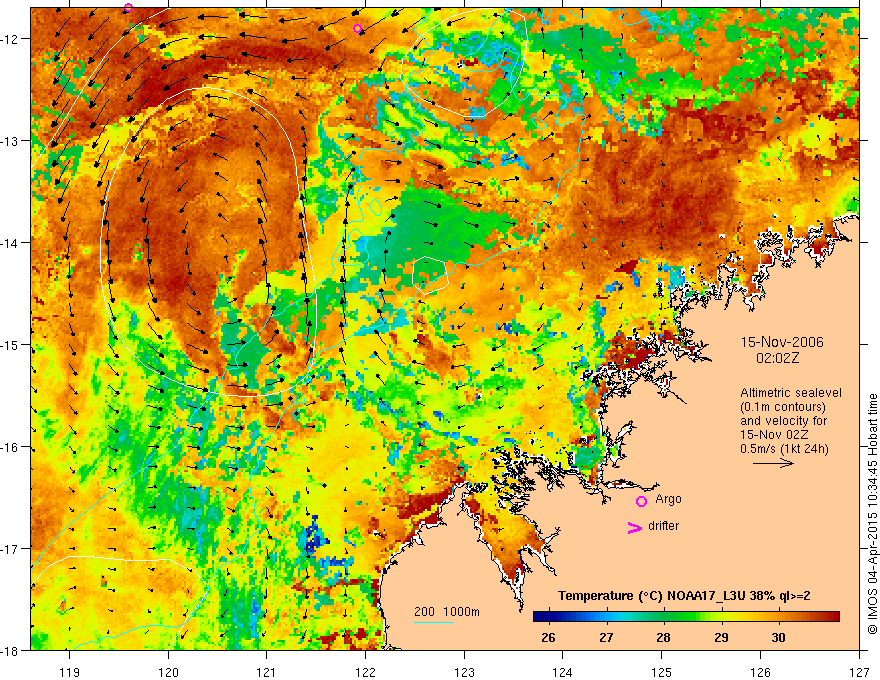Screen dimensions: 880x680
Task: Click the colour bar tick label 30
Action: tap(778, 637)
